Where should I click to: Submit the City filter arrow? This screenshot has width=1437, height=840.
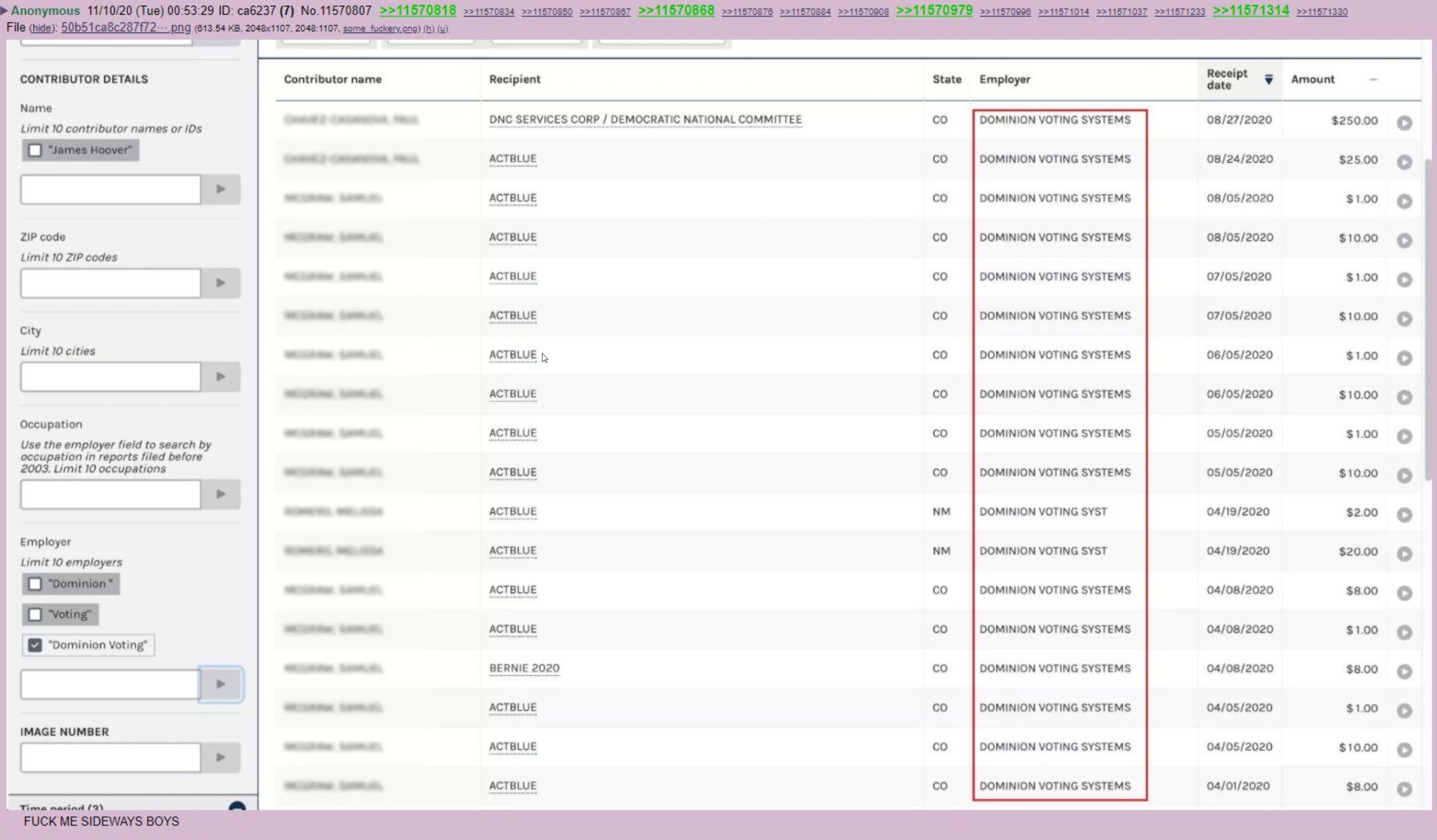coord(220,376)
